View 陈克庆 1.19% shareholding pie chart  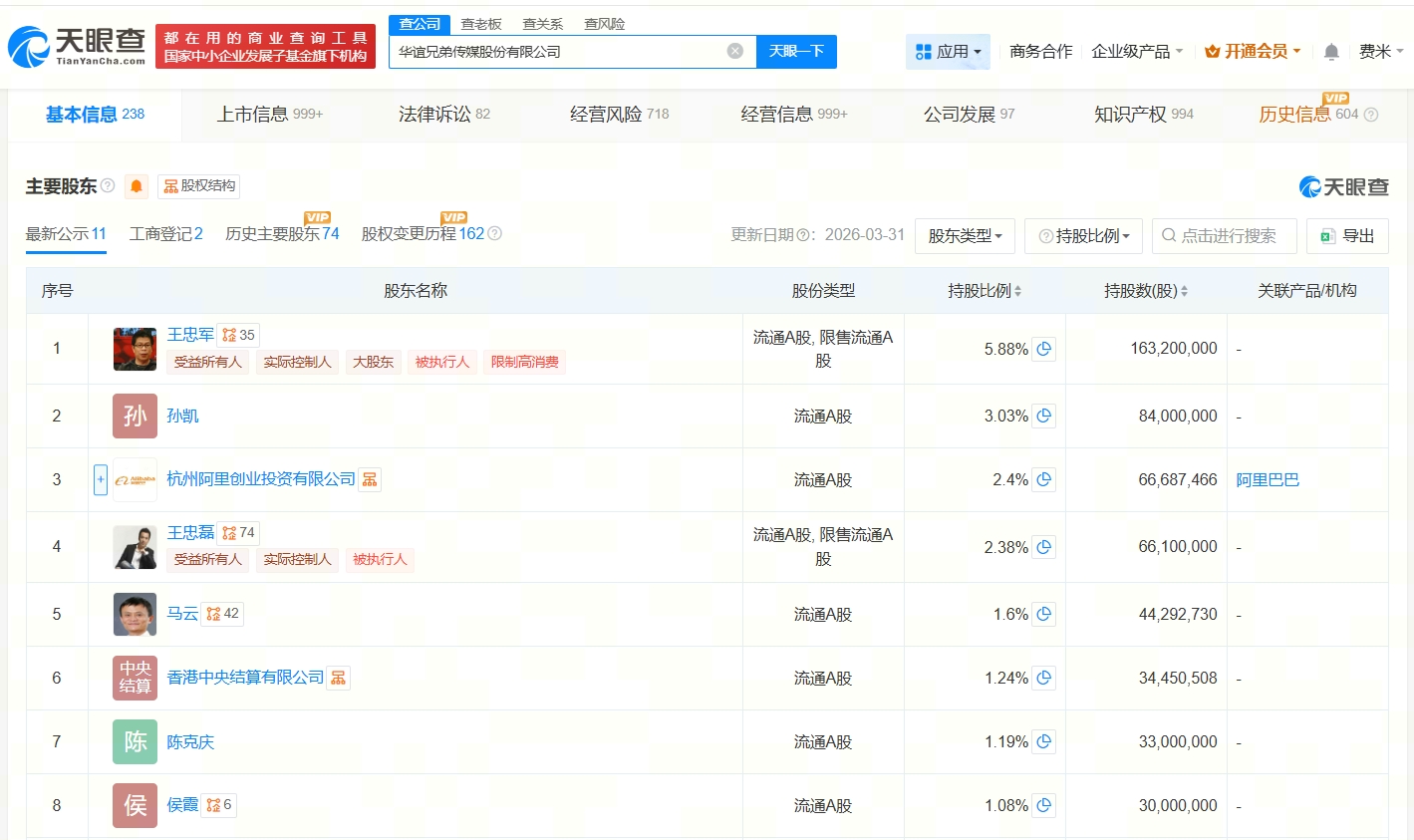(x=1043, y=741)
